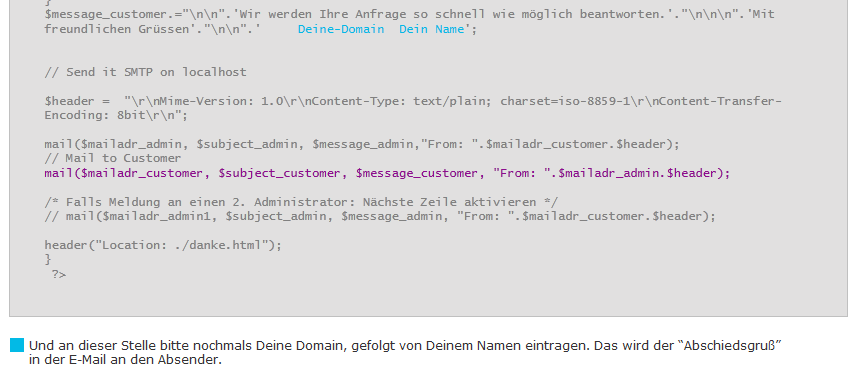Click the cyan square bullet icon
This screenshot has height=372, width=859.
pyautogui.click(x=17, y=345)
